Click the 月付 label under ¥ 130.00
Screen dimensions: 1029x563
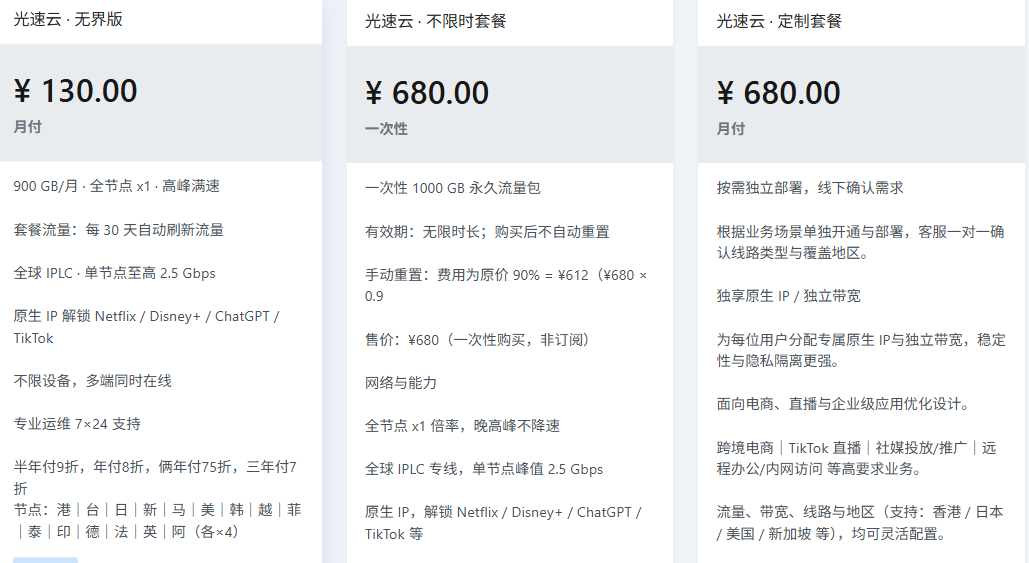28,127
